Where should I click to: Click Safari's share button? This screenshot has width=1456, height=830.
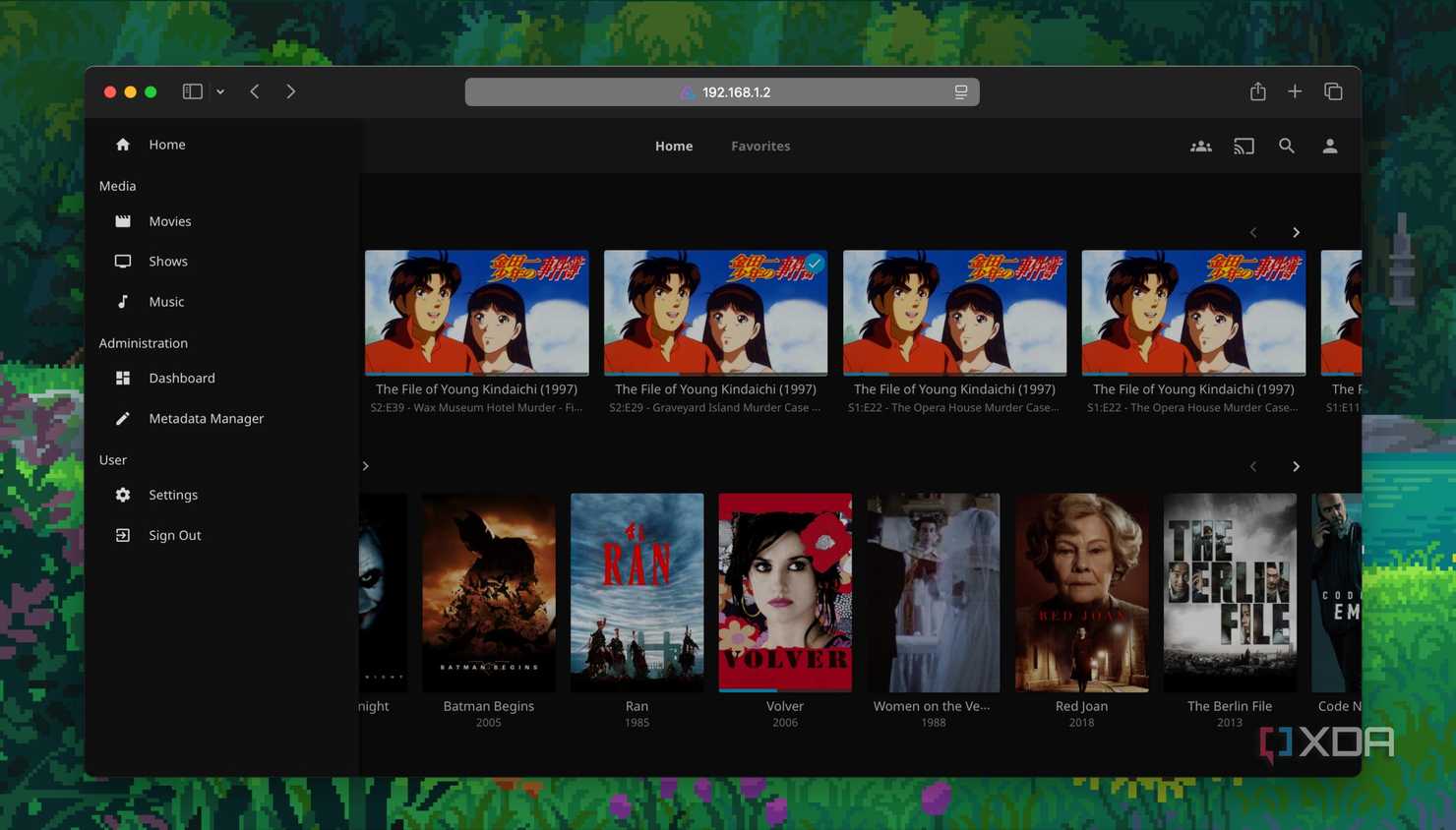(x=1257, y=91)
